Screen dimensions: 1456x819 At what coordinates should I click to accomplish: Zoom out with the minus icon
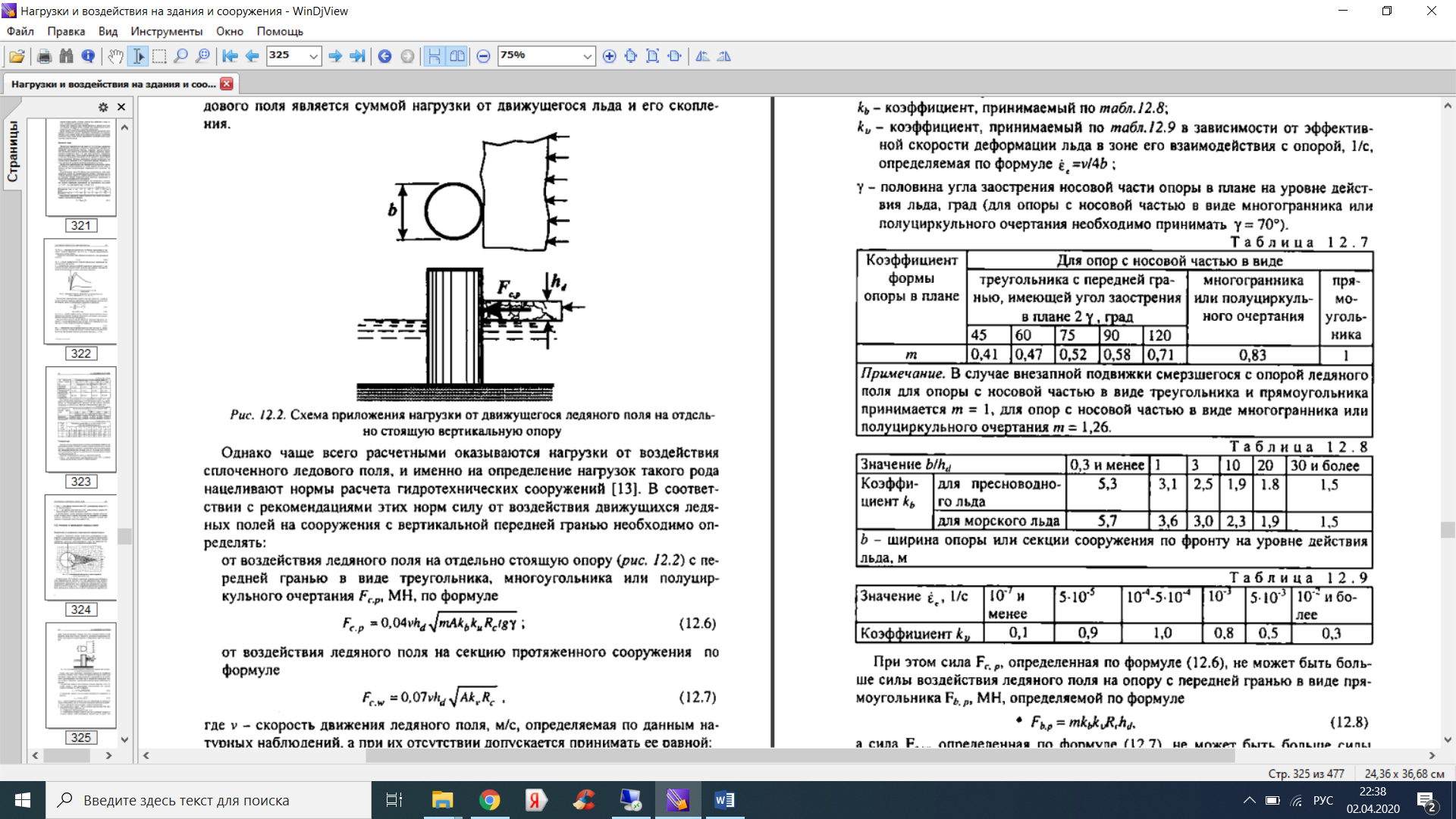pos(483,56)
